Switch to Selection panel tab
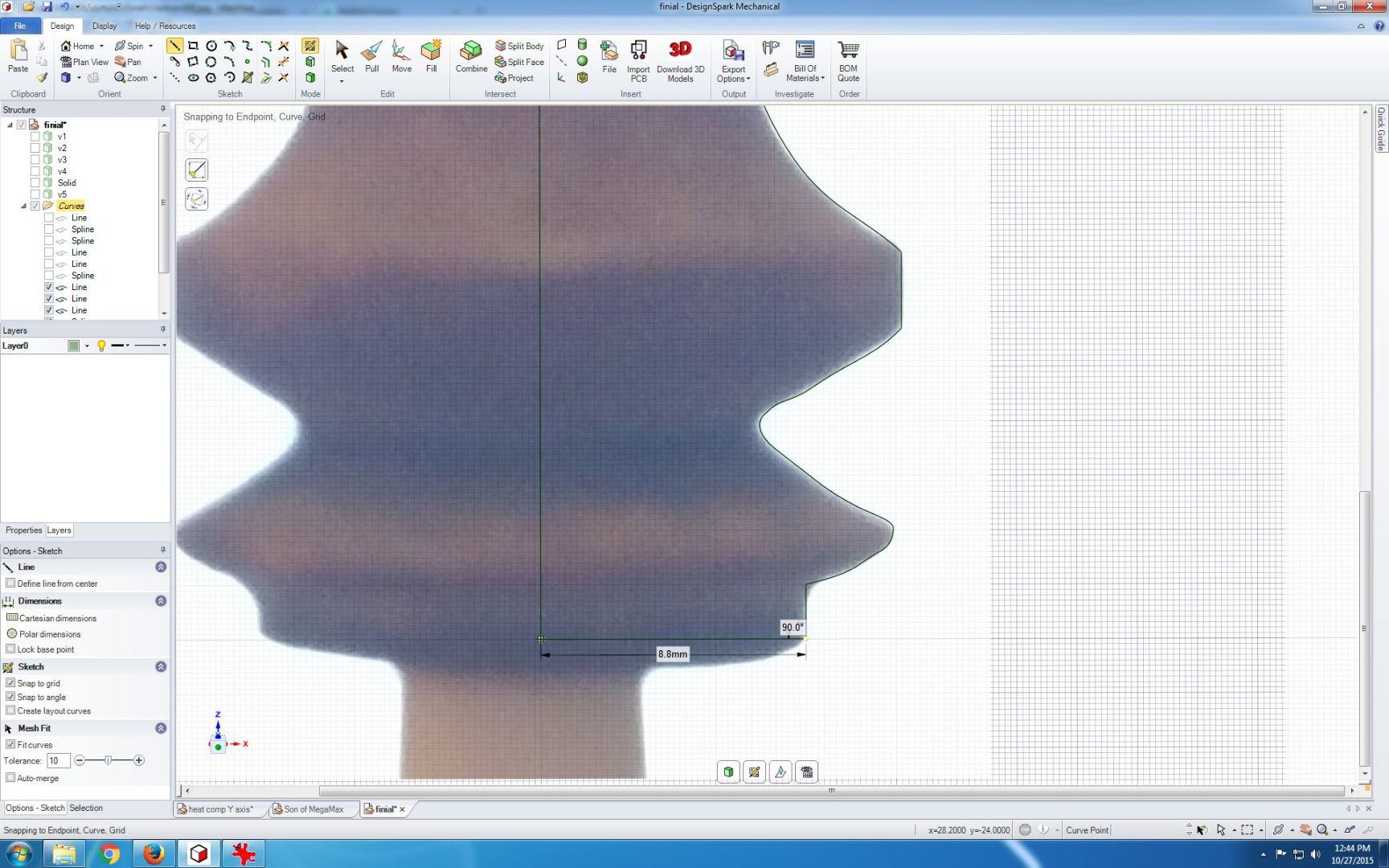The width and height of the screenshot is (1389, 868). point(86,808)
